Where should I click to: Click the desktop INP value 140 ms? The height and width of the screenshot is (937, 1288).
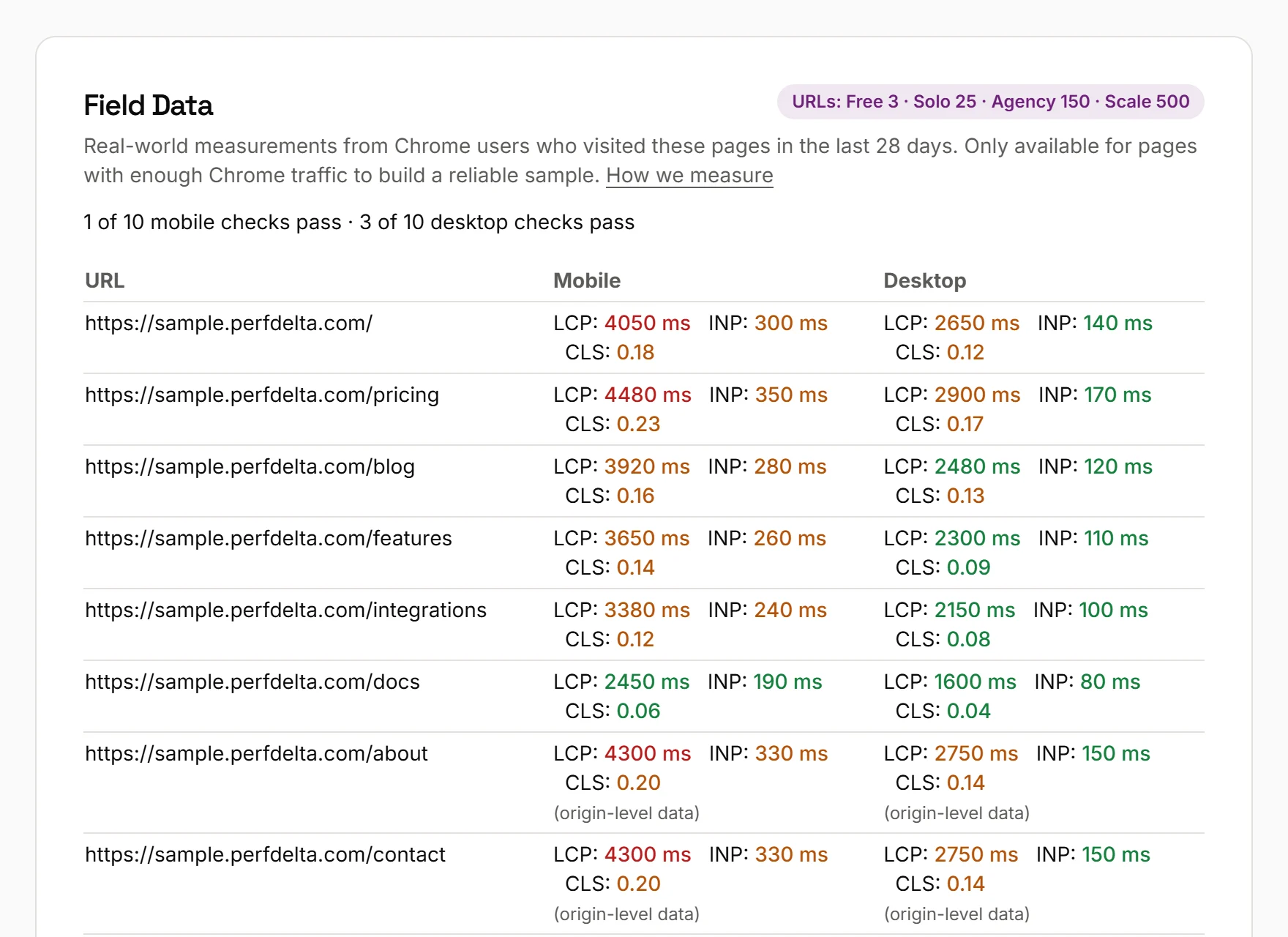pos(1118,324)
